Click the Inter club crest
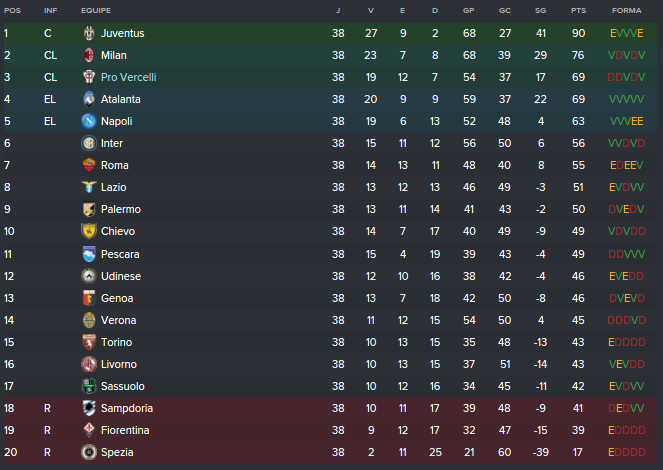This screenshot has width=663, height=470. 89,143
